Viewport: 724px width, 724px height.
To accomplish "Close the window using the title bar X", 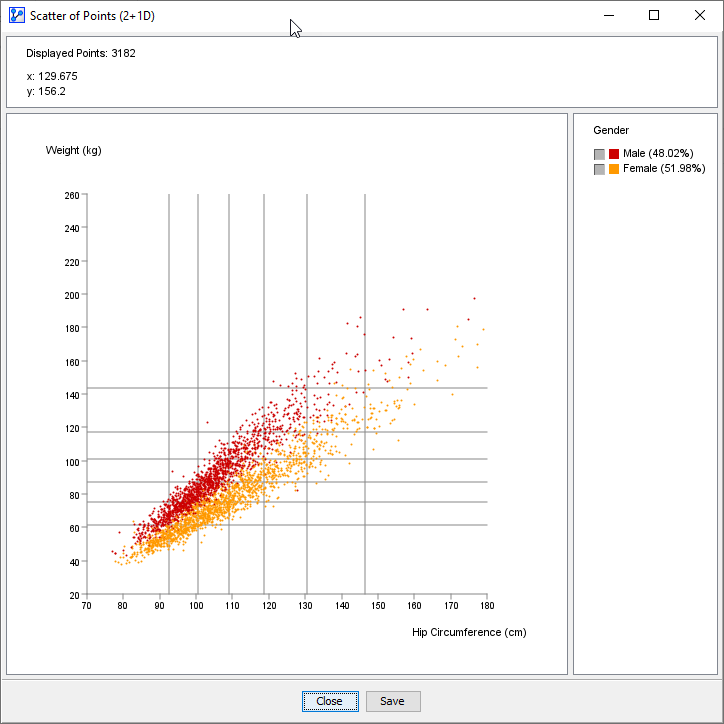I will coord(700,16).
